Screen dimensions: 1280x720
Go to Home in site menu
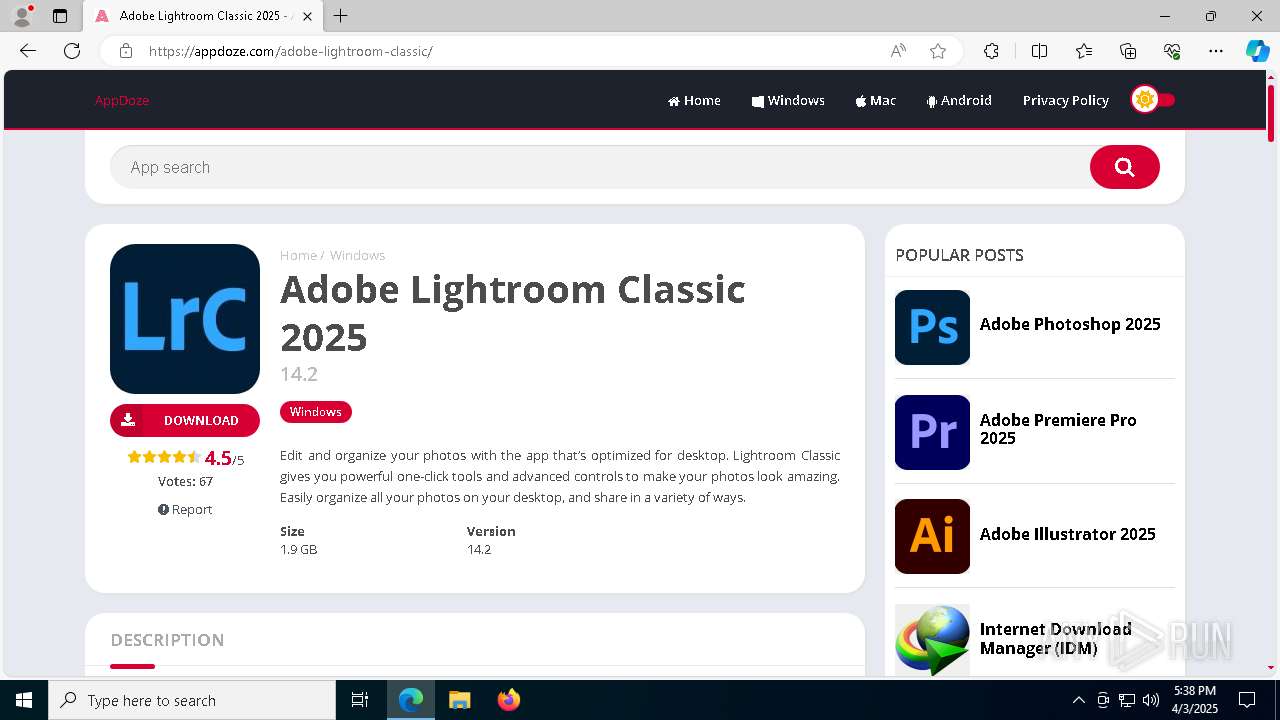coord(694,100)
